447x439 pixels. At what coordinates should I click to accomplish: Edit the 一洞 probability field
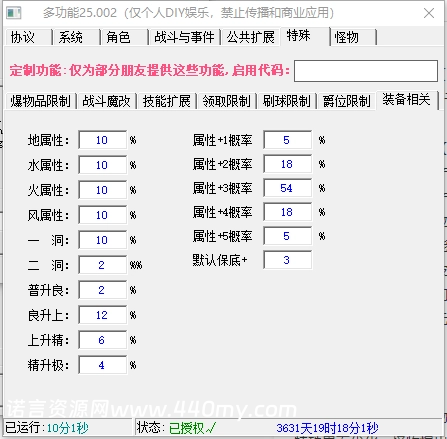pyautogui.click(x=102, y=240)
